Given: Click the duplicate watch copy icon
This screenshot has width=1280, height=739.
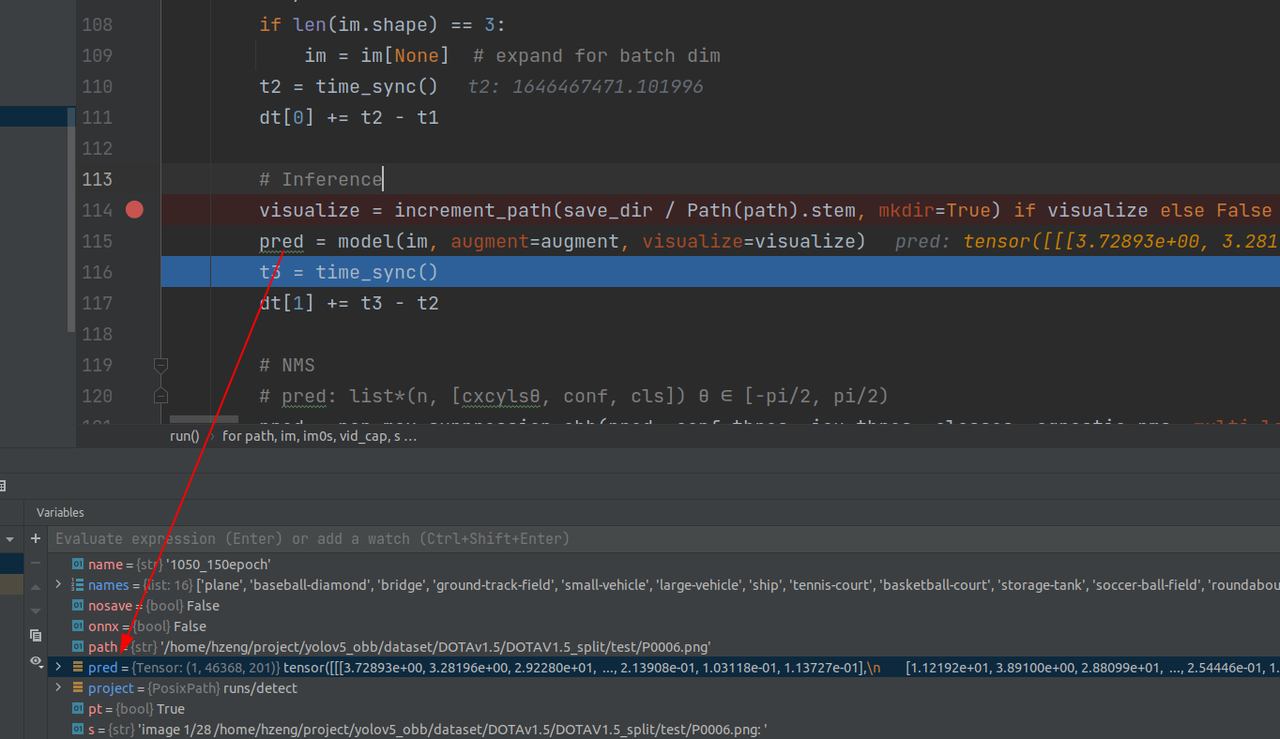Looking at the screenshot, I should 36,635.
